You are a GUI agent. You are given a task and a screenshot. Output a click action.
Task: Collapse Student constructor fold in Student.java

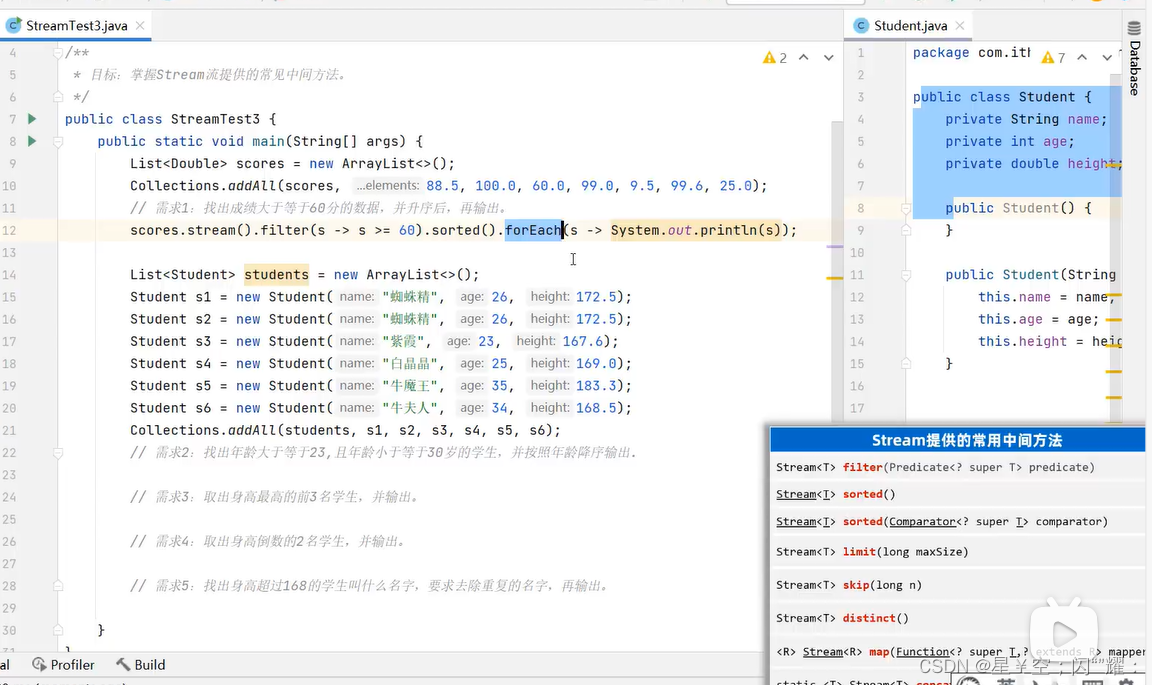click(x=905, y=208)
